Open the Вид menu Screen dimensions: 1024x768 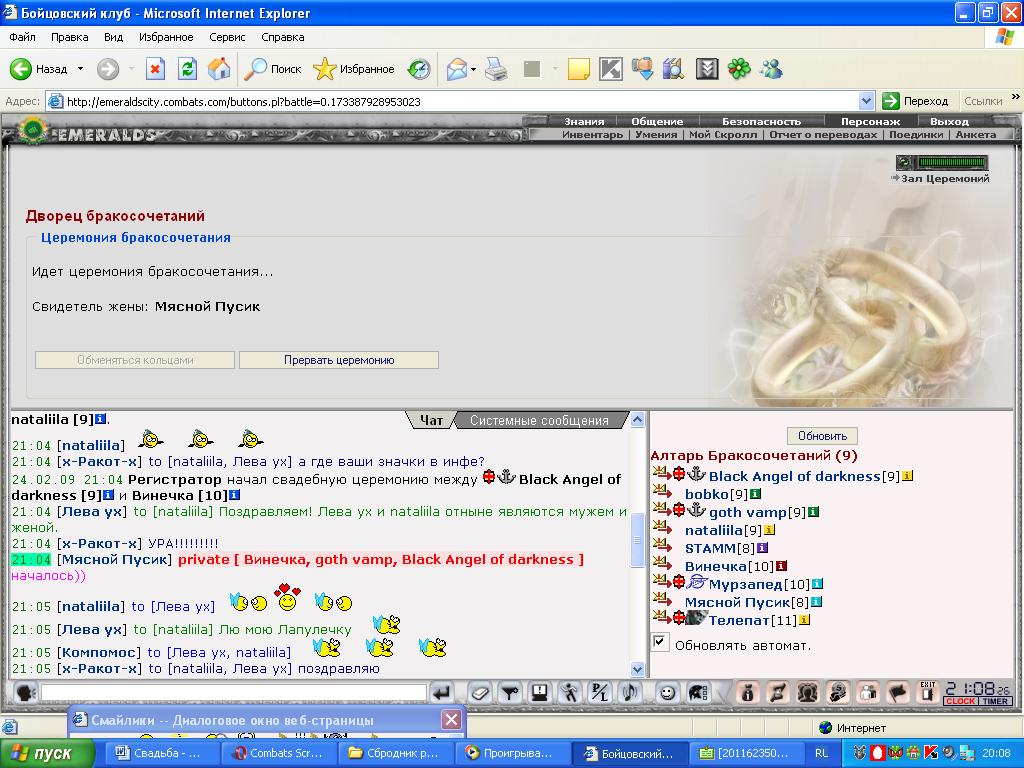click(x=113, y=37)
